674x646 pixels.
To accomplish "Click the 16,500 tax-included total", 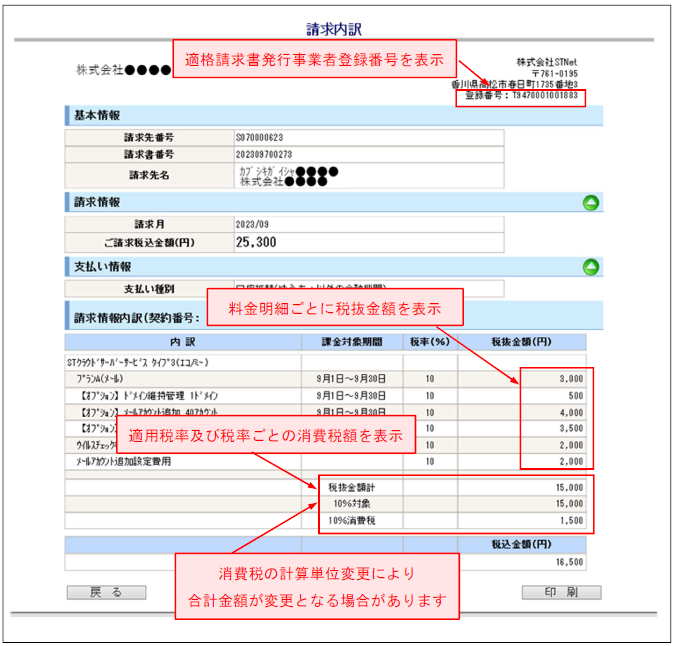I will tap(569, 562).
